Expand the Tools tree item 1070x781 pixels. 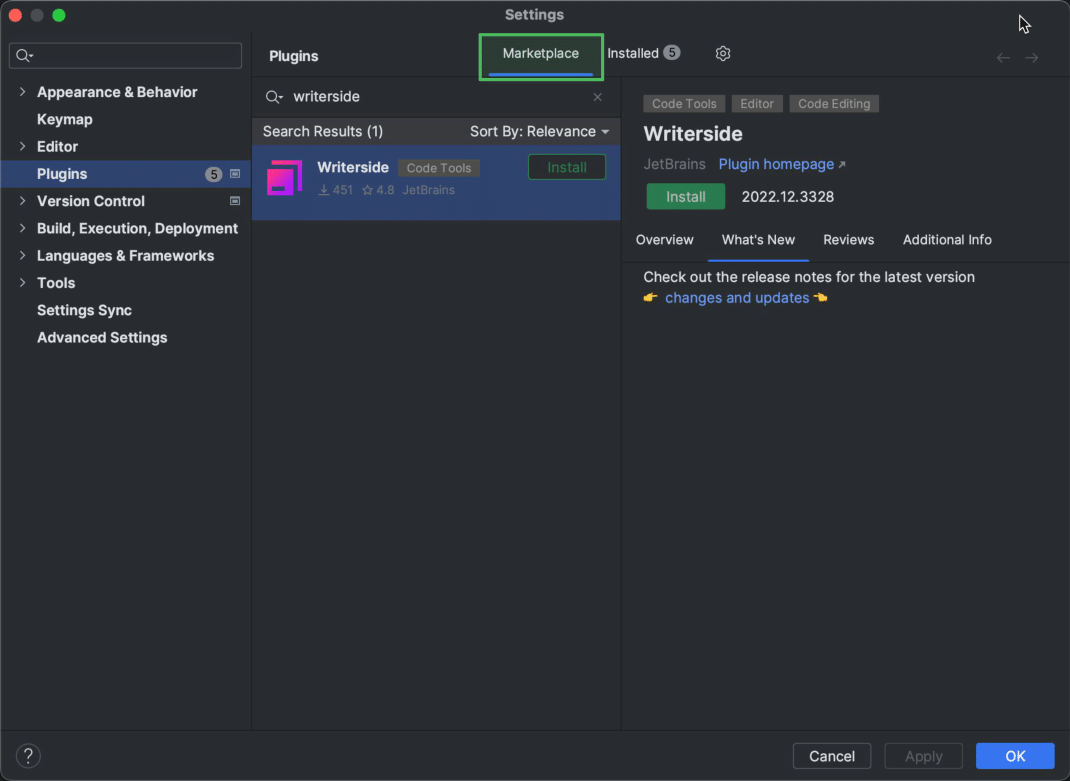click(x=22, y=282)
